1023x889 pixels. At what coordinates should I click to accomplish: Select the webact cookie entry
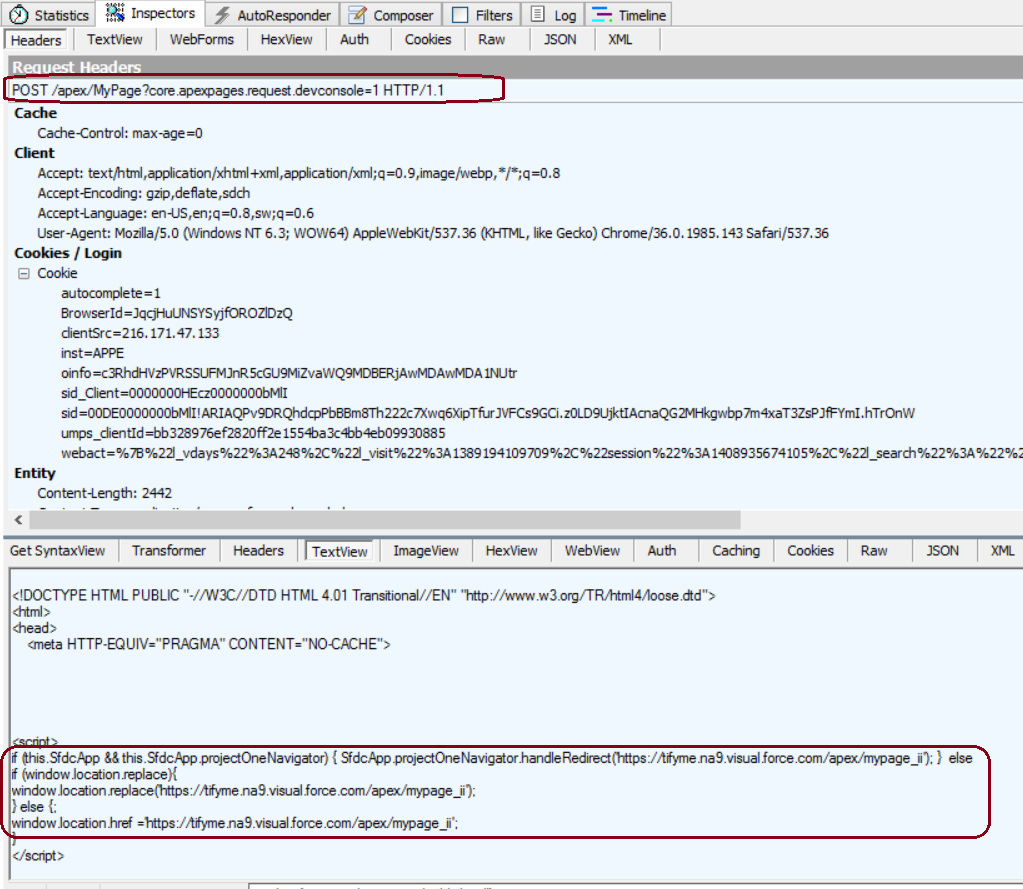542,453
